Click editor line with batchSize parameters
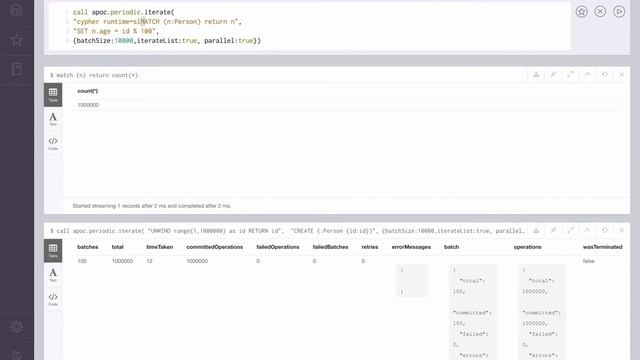This screenshot has width=640, height=360. [167, 40]
